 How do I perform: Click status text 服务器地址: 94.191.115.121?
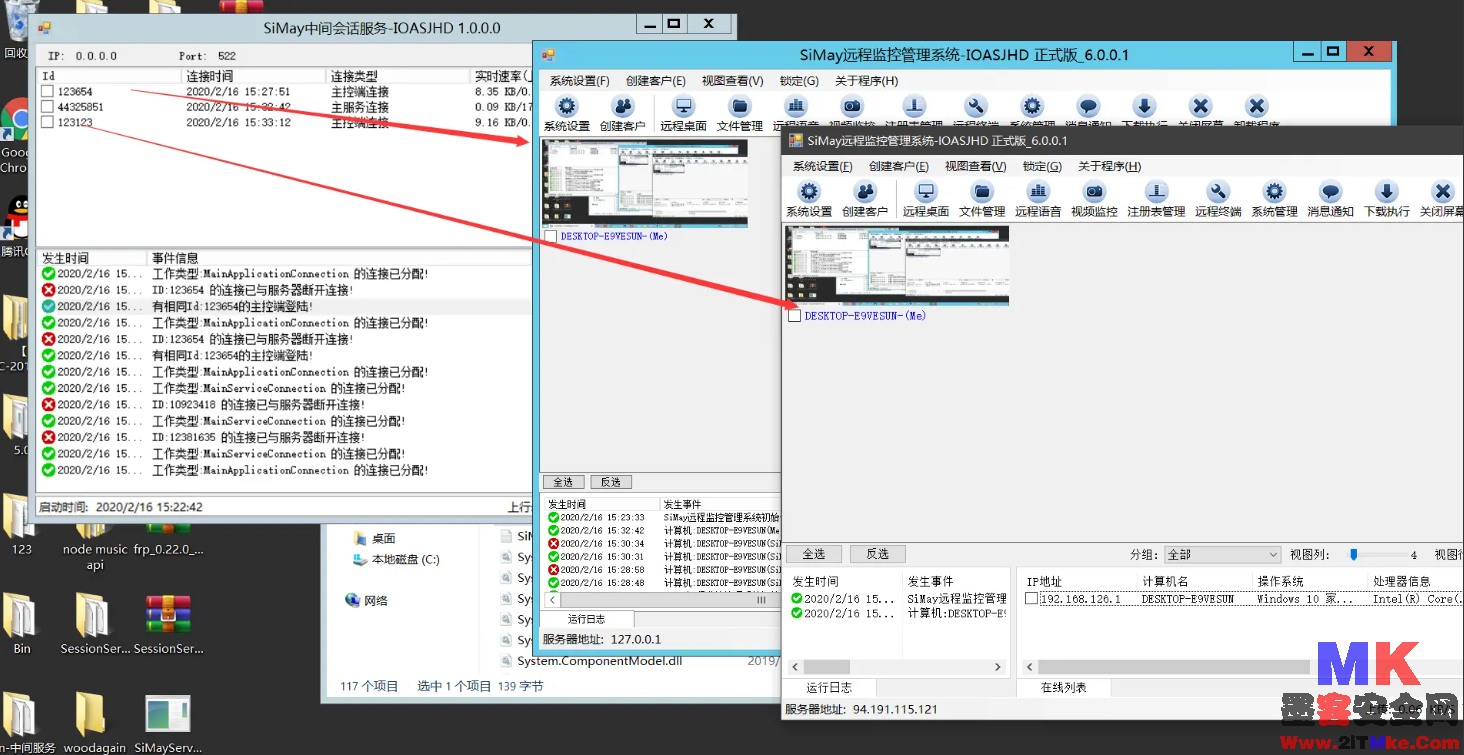pyautogui.click(x=861, y=709)
